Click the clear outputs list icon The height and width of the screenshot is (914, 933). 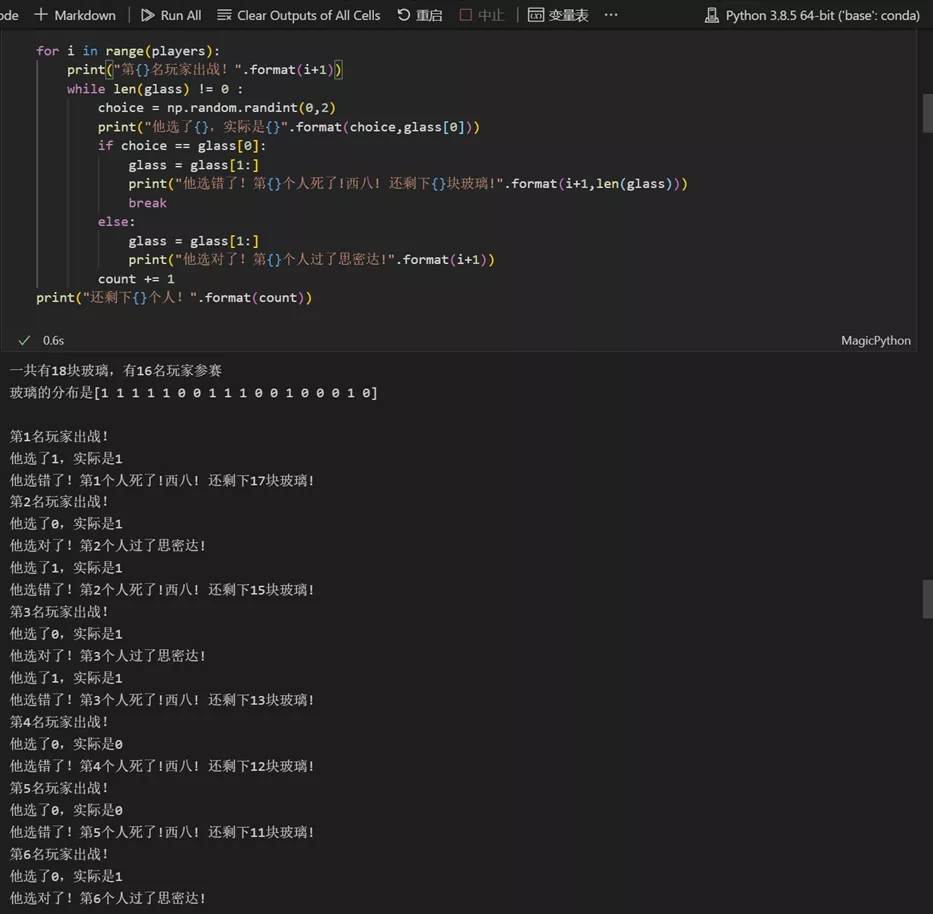pos(224,15)
